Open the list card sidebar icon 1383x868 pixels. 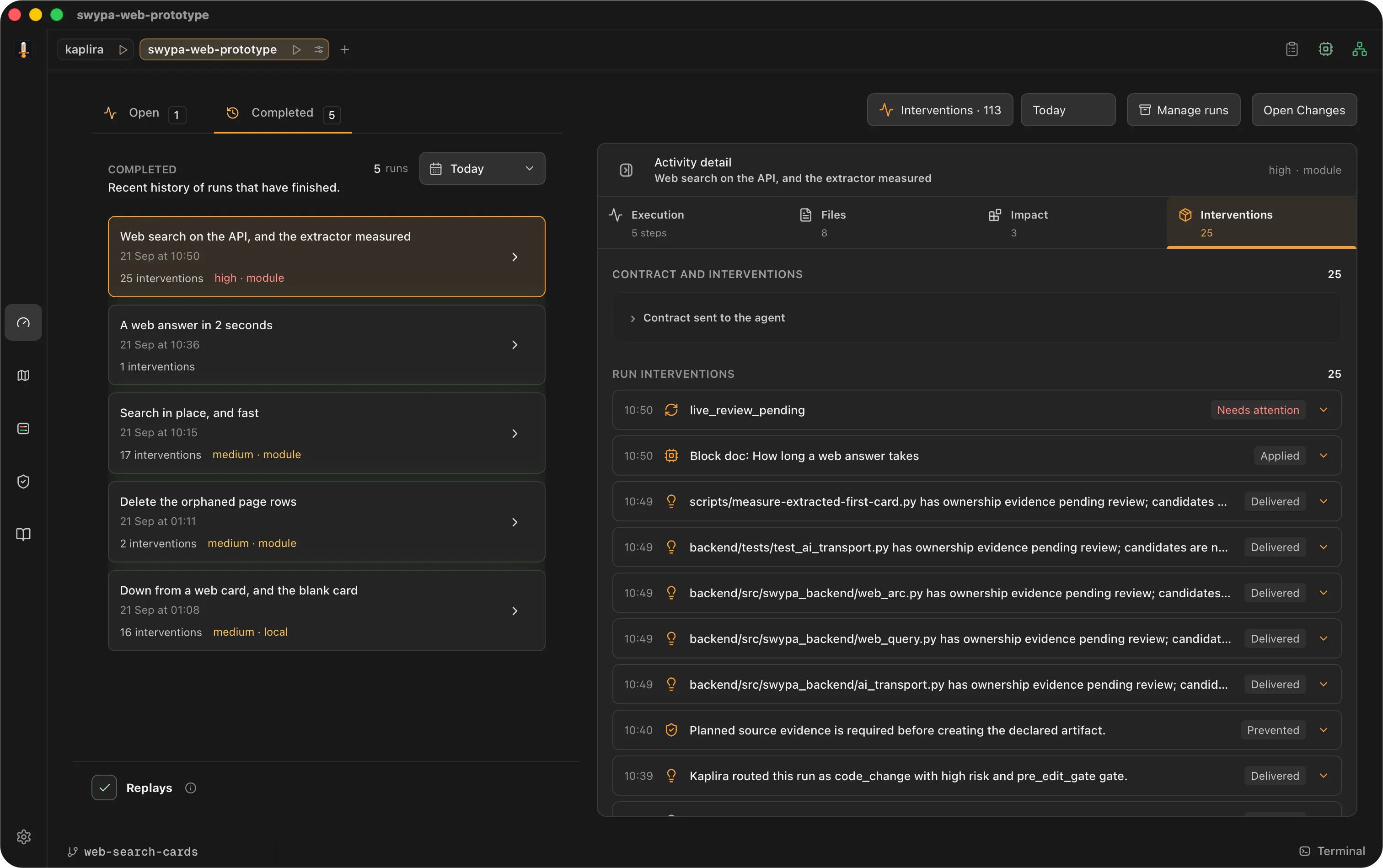(x=23, y=429)
